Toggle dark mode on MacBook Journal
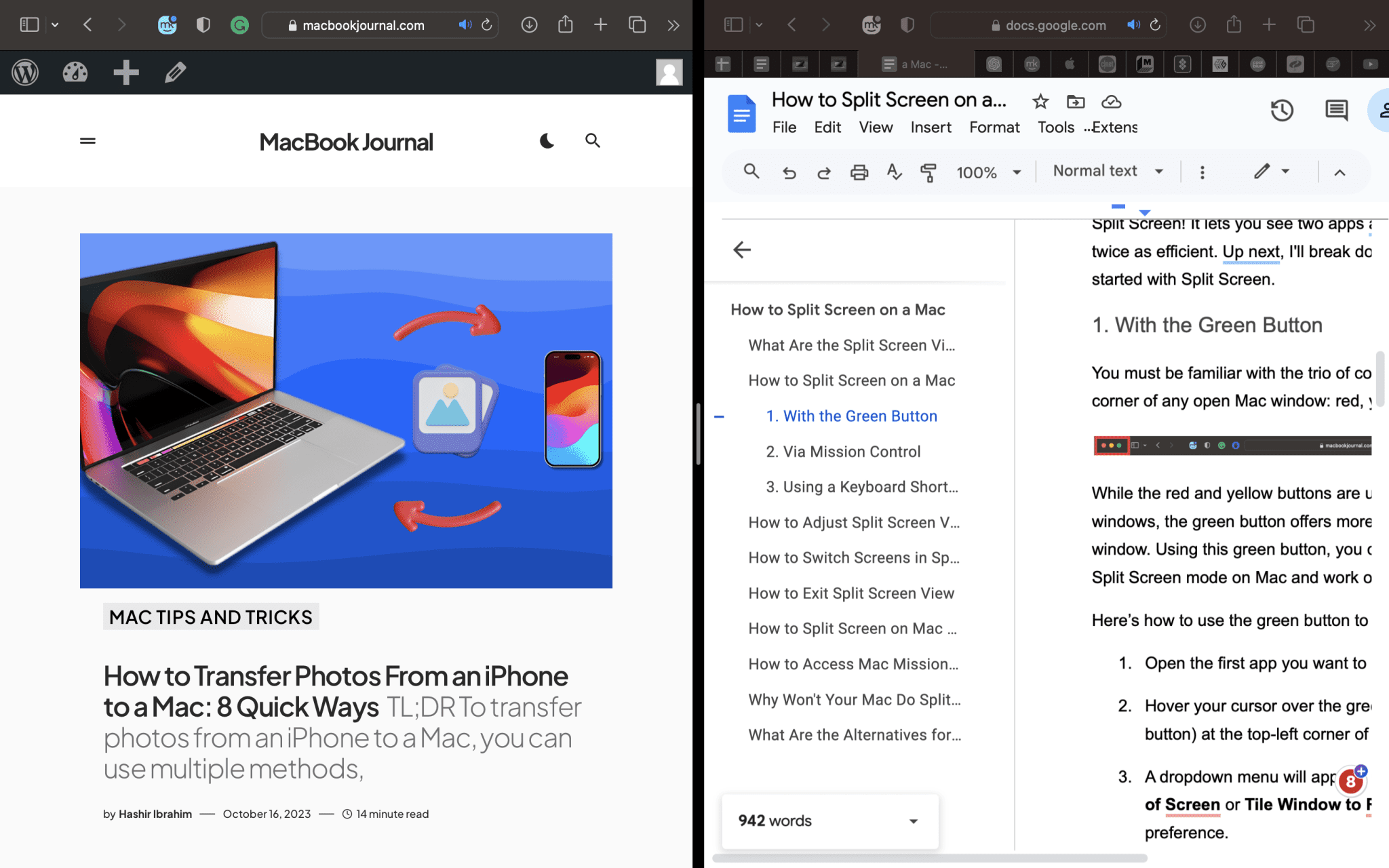The image size is (1389, 868). pyautogui.click(x=547, y=140)
